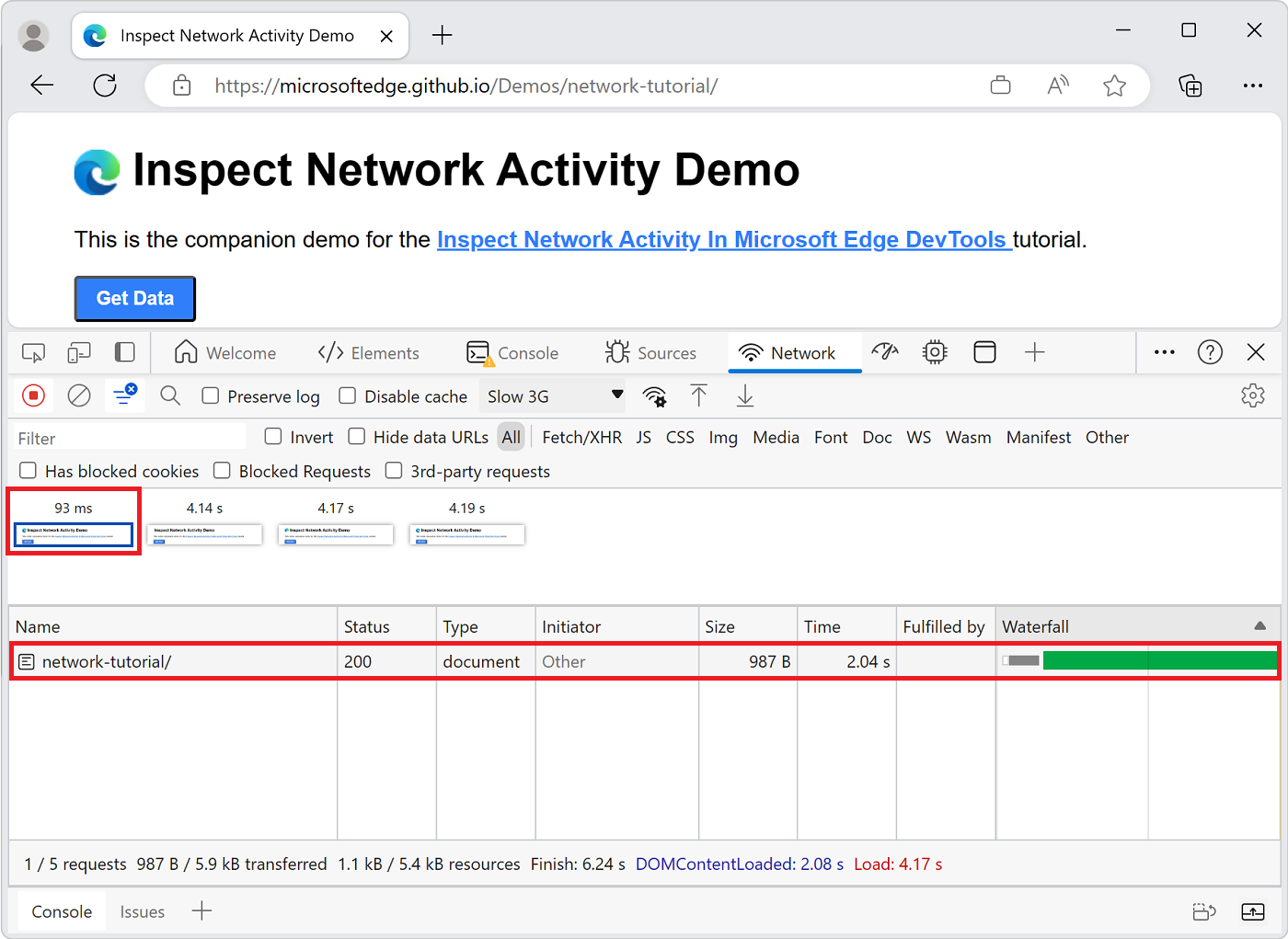This screenshot has height=939, width=1288.
Task: Open the Issues tab in the drawer
Action: coord(142,911)
